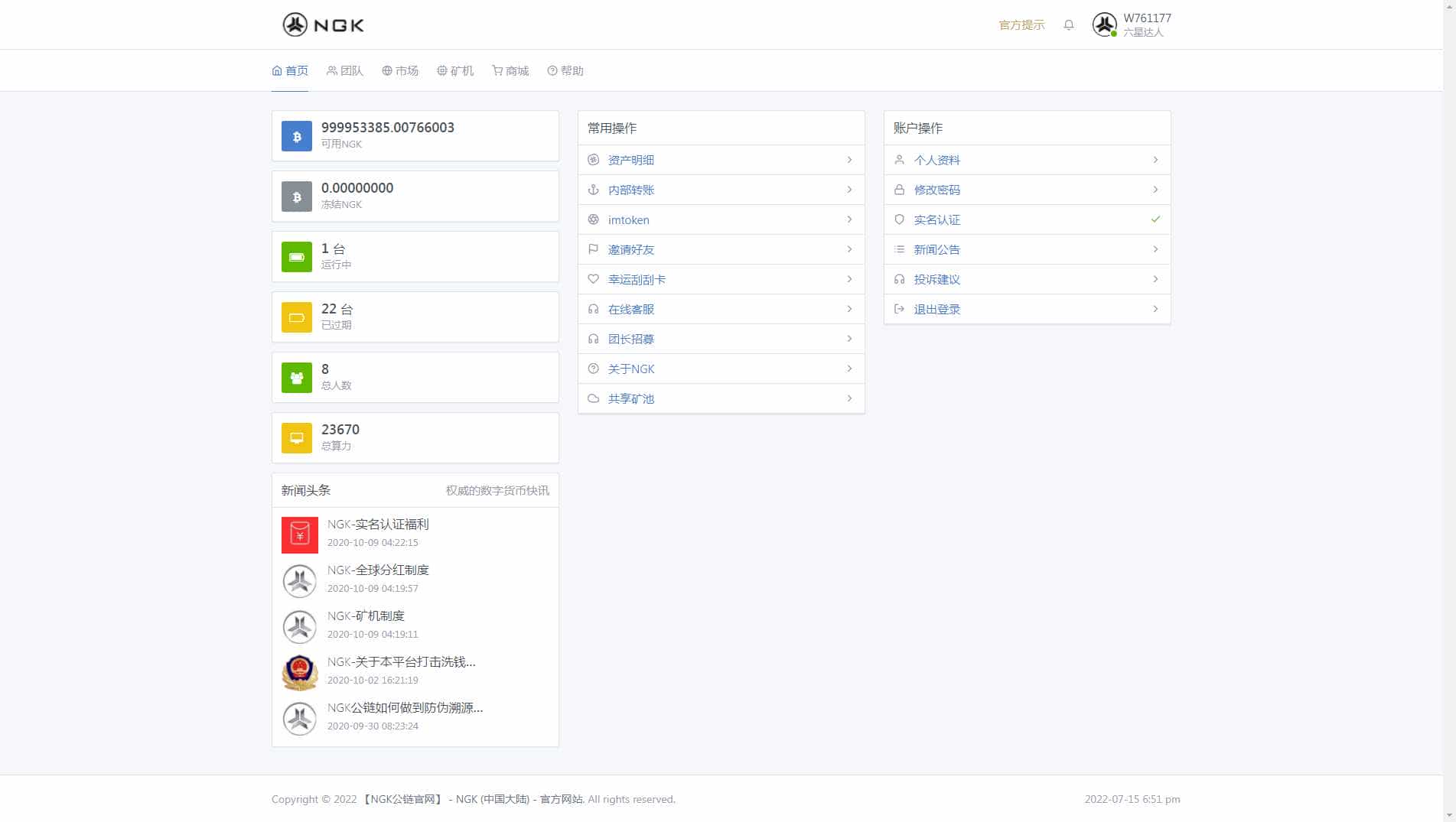Expand the 内部转账 row chevron
This screenshot has width=1456, height=822.
(849, 190)
